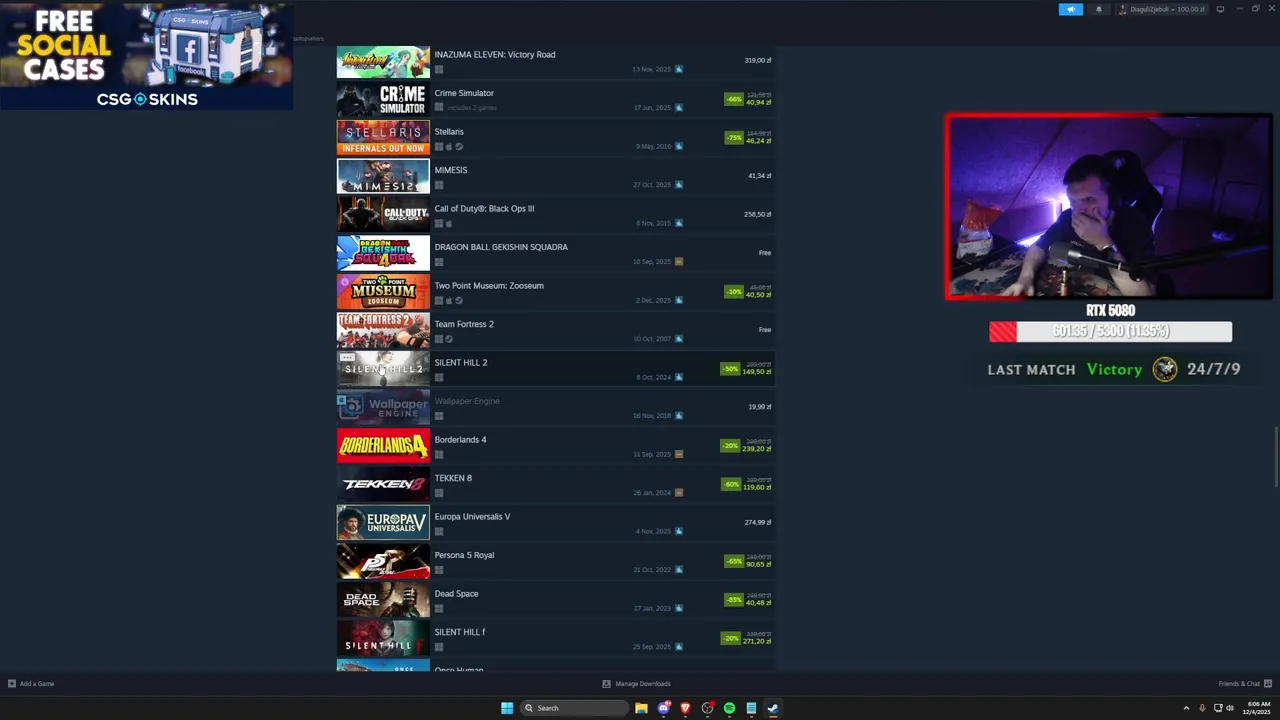Click the icon beside Persona 5 Royal's date
Screen dimensions: 1280x720
click(679, 569)
